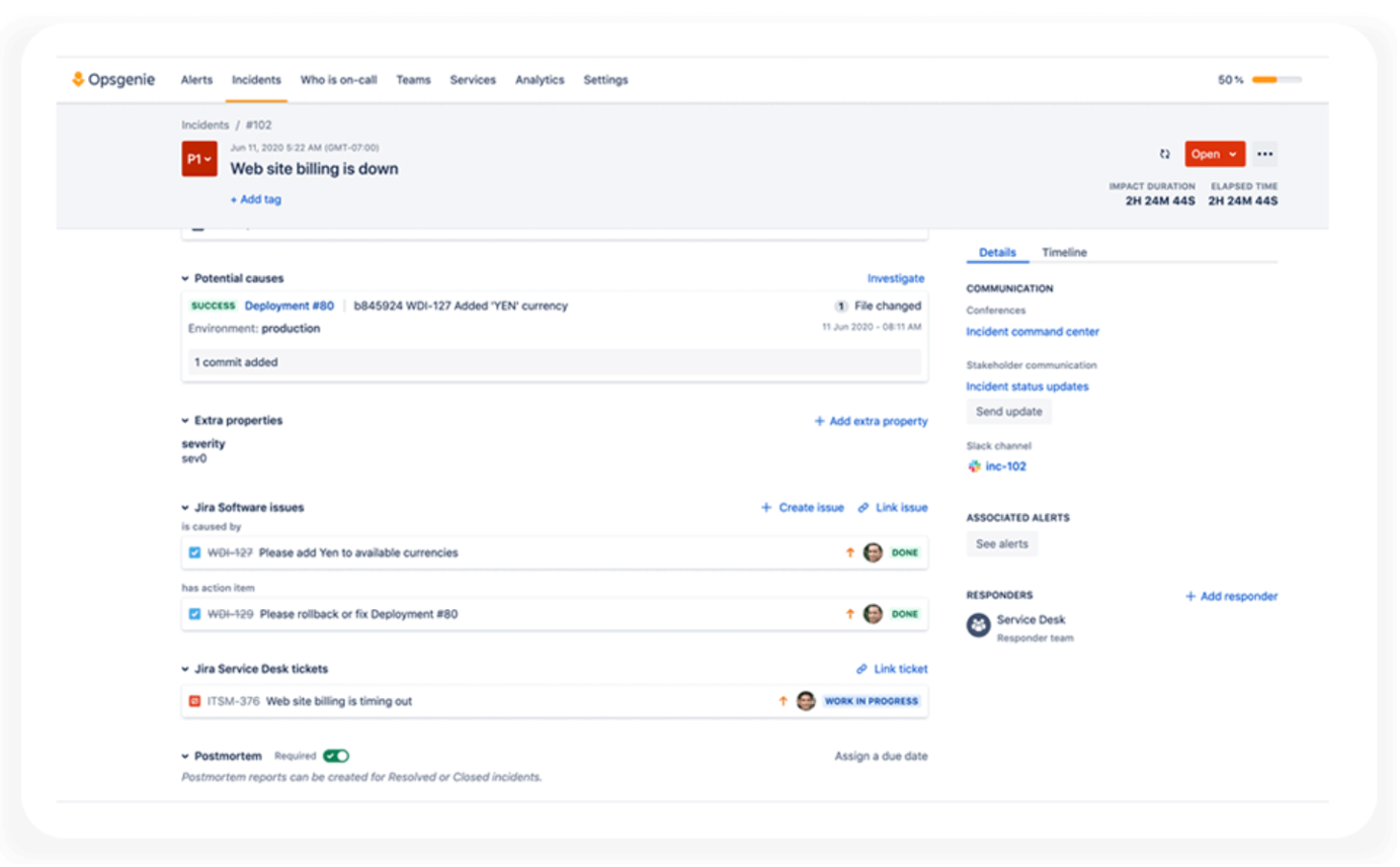Collapse the Jira Software issues section
This screenshot has width=1400, height=867.
click(185, 508)
